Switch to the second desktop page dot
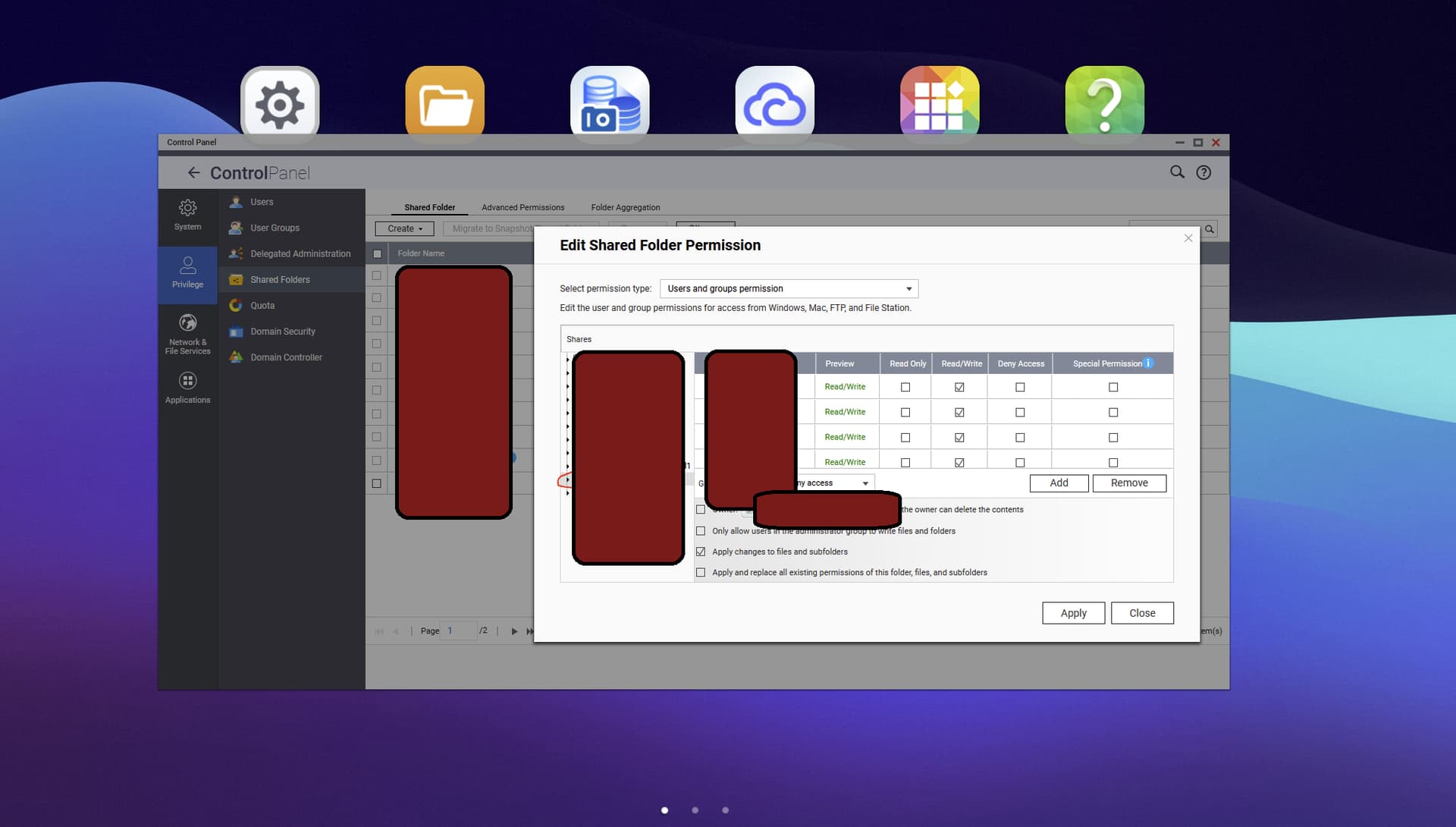 coord(695,810)
